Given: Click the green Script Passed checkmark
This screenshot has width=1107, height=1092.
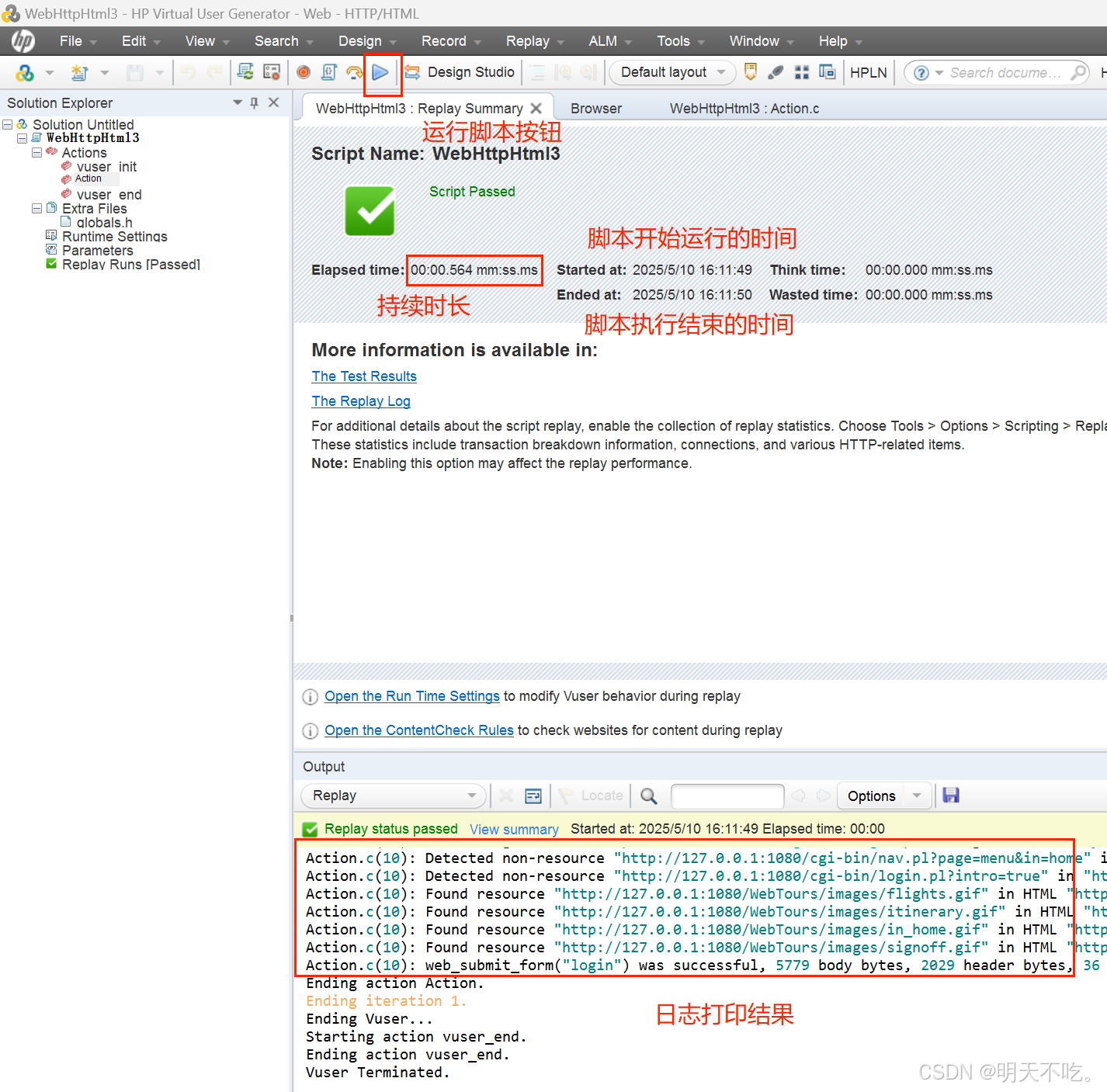Looking at the screenshot, I should click(370, 211).
